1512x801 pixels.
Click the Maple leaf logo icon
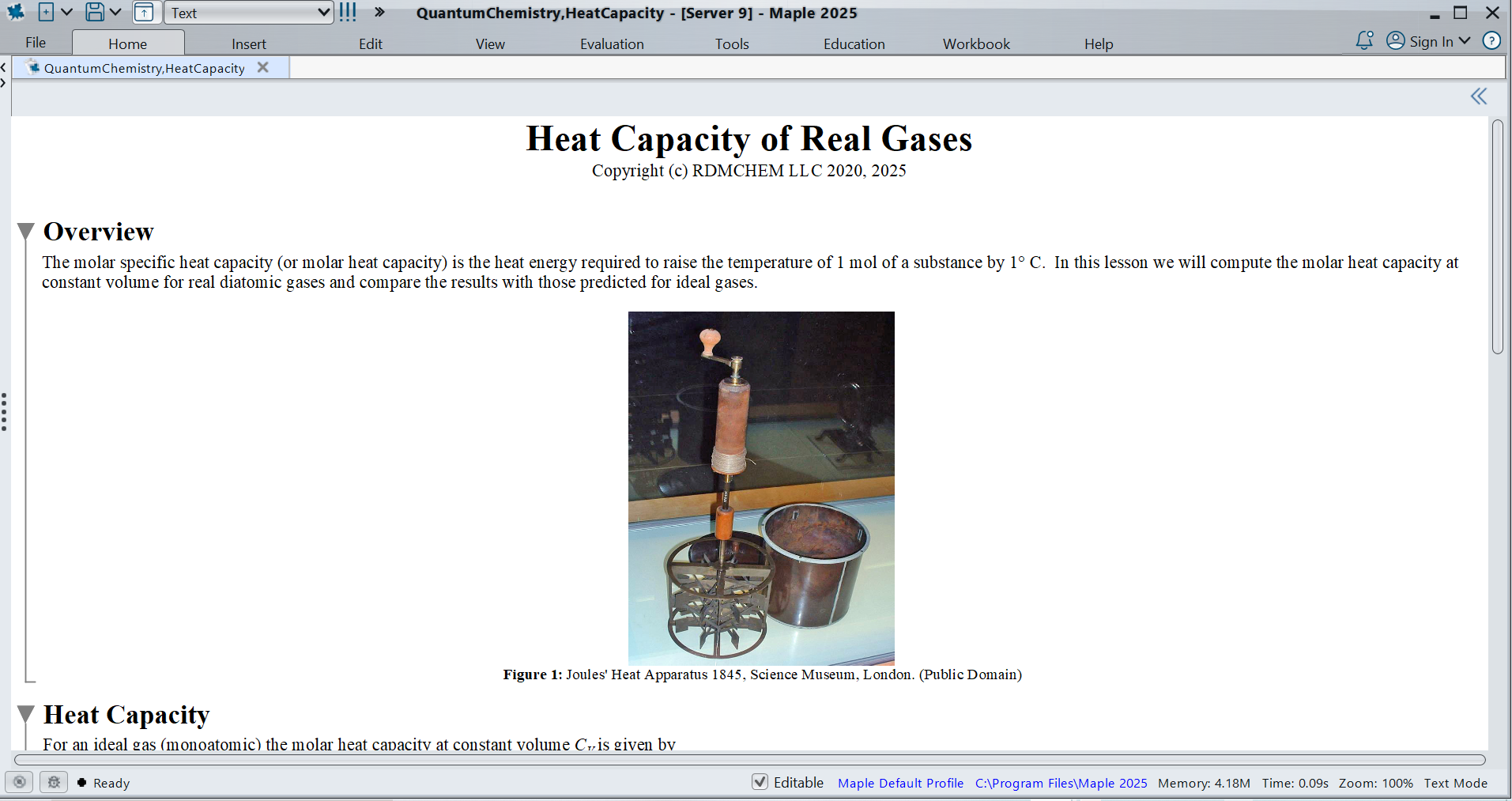click(15, 12)
